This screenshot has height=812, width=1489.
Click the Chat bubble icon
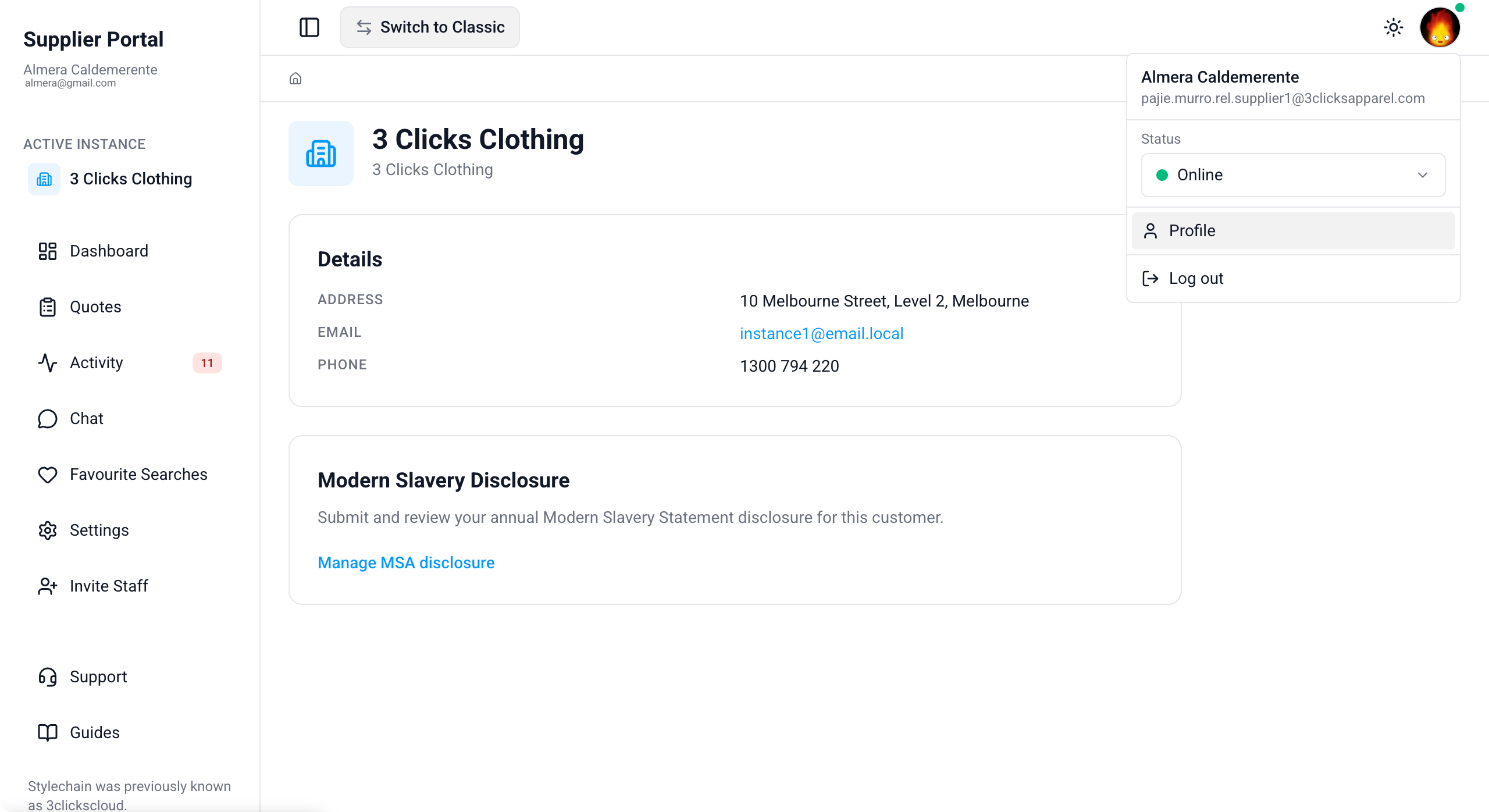48,419
